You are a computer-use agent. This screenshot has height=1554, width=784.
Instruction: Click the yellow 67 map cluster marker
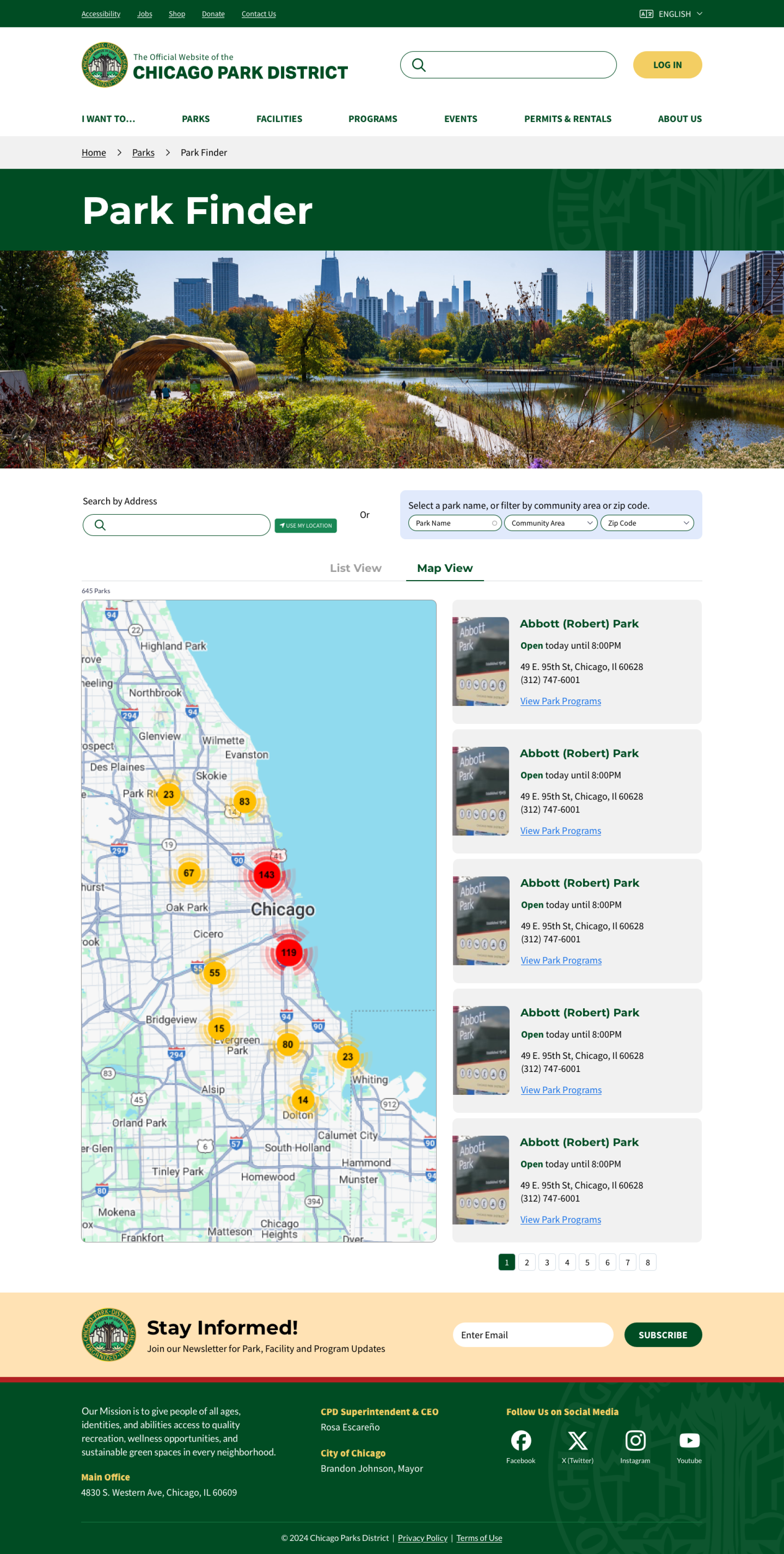tap(189, 872)
